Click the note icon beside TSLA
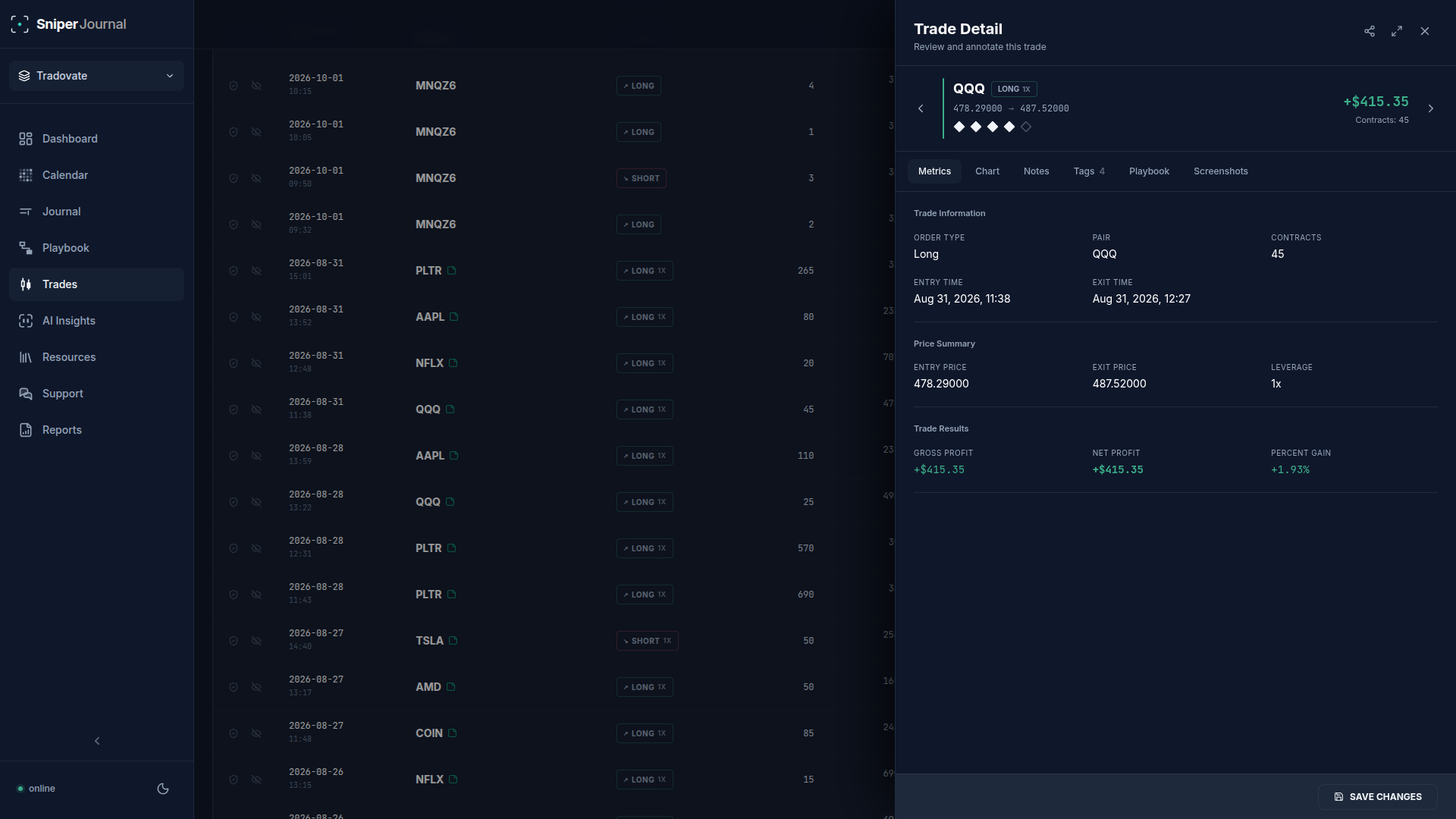The height and width of the screenshot is (819, 1456). pos(453,641)
